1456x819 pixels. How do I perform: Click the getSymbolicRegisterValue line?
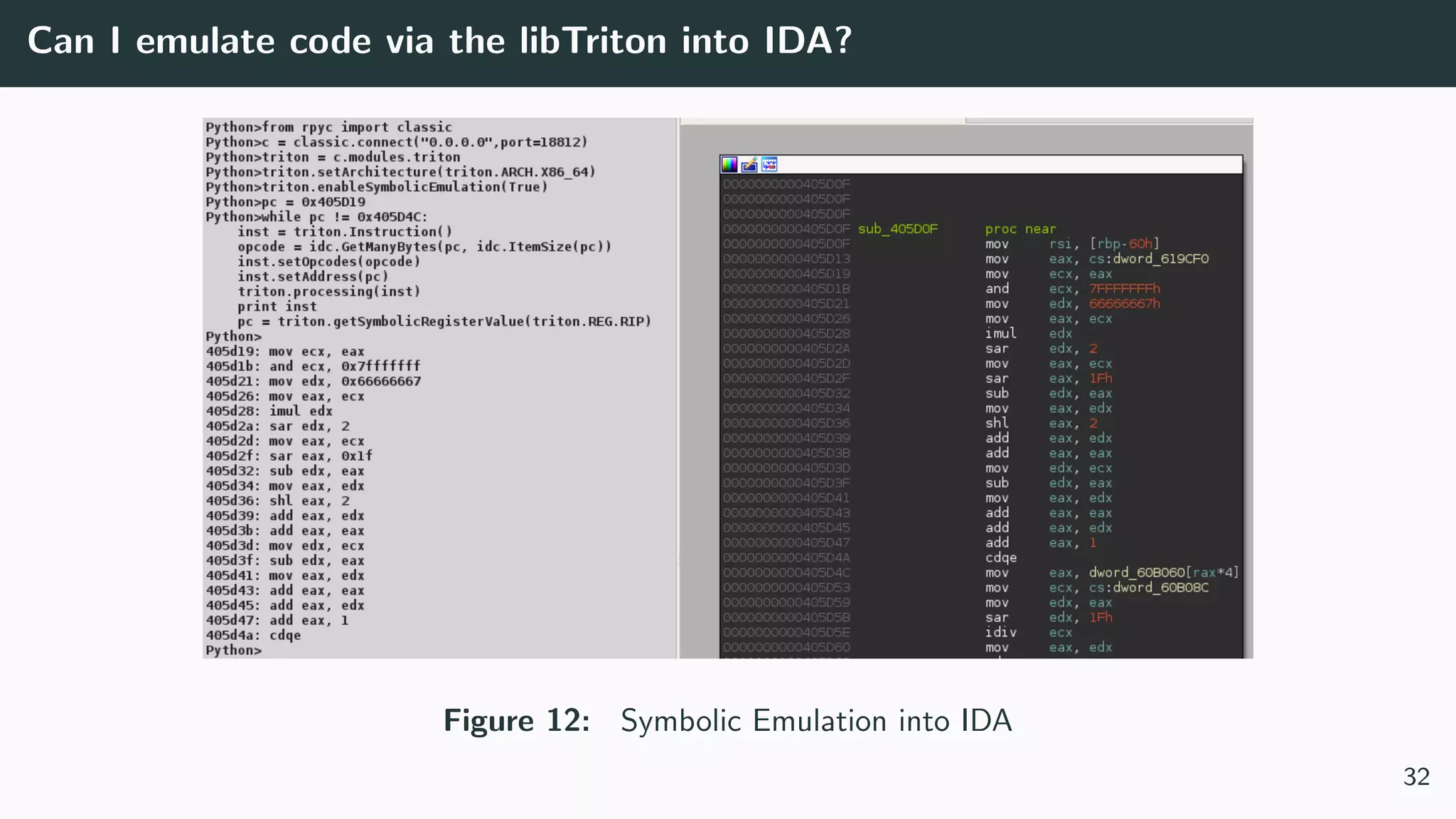tap(444, 321)
